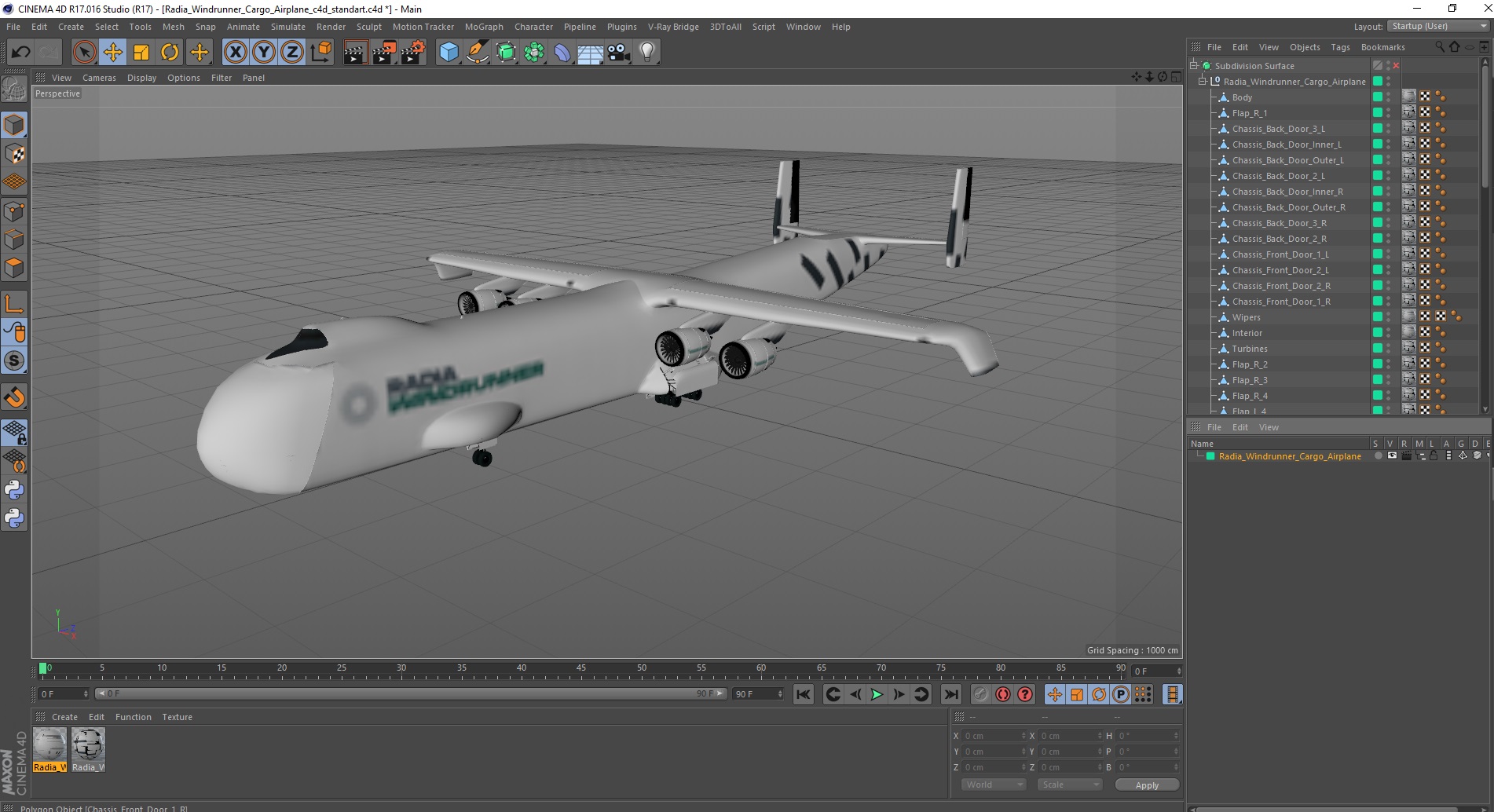This screenshot has width=1494, height=812.
Task: Toggle Y axis lock
Action: click(x=264, y=53)
